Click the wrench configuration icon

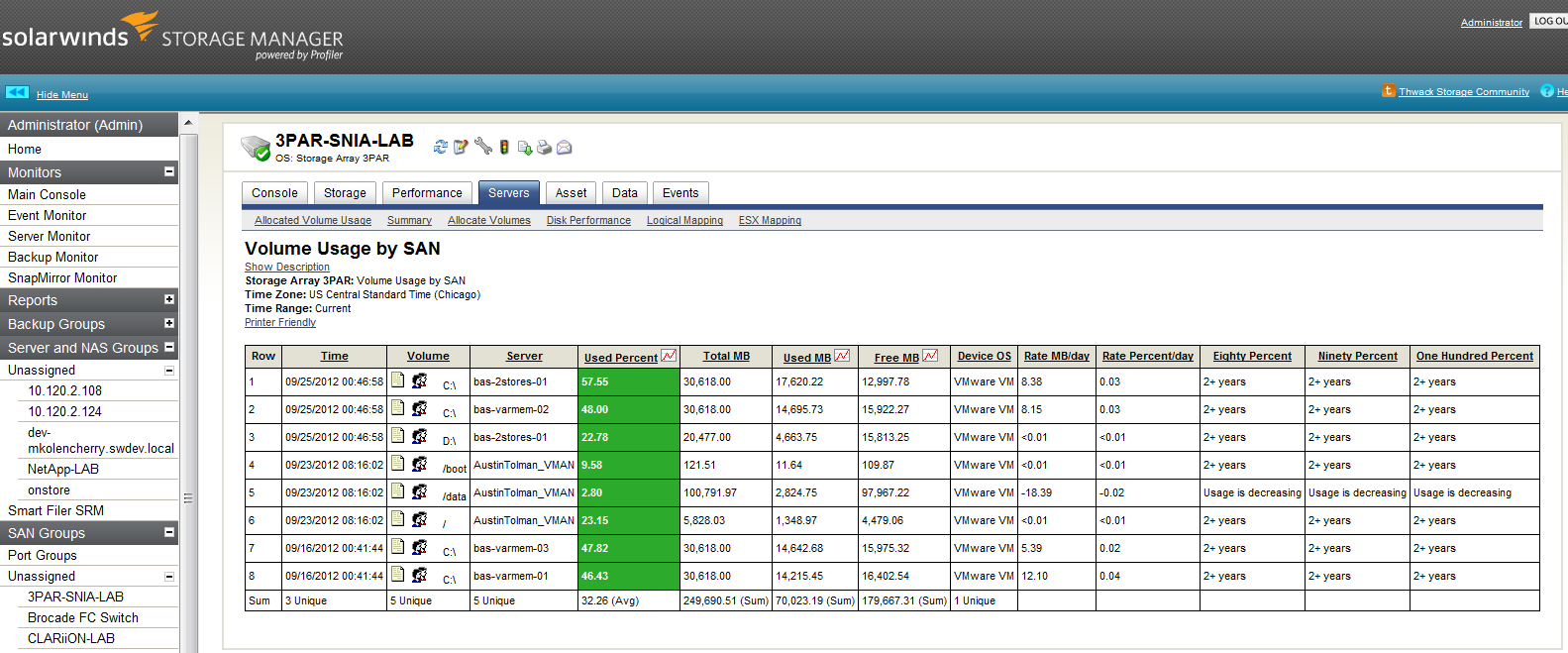[x=483, y=147]
